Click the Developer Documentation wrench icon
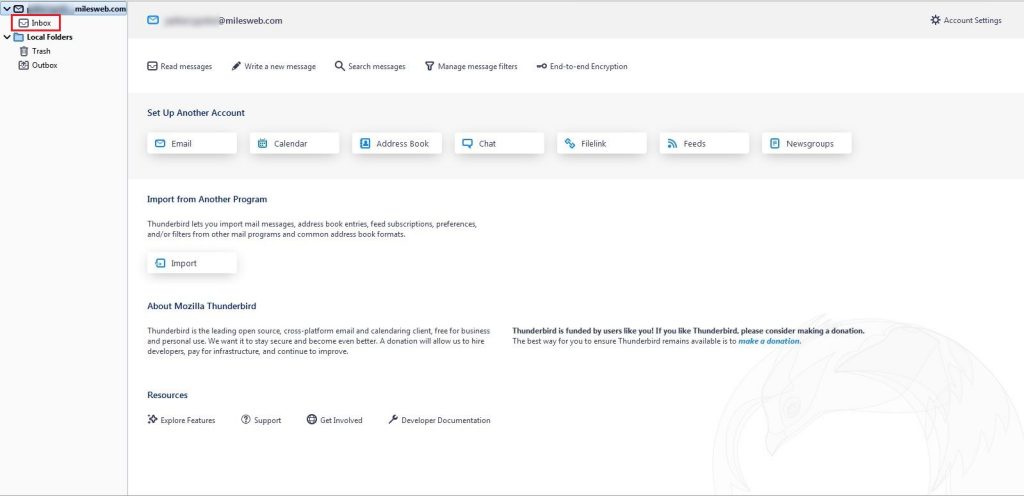Viewport: 1024px width, 496px height. pos(393,420)
